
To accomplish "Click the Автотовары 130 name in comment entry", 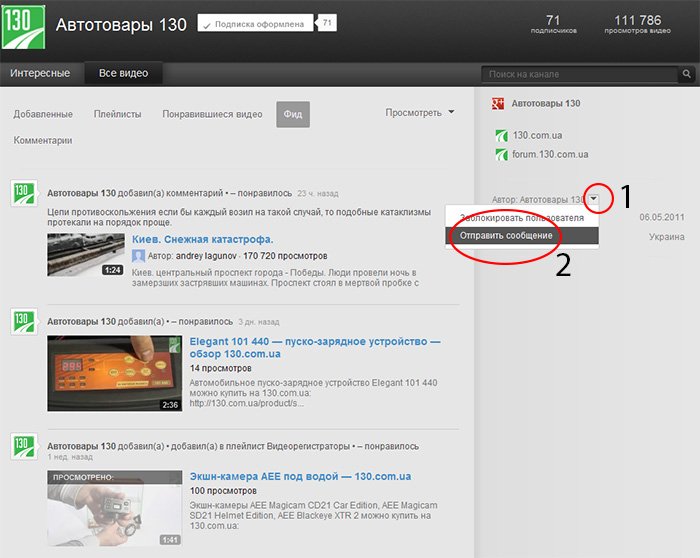I will coord(81,193).
